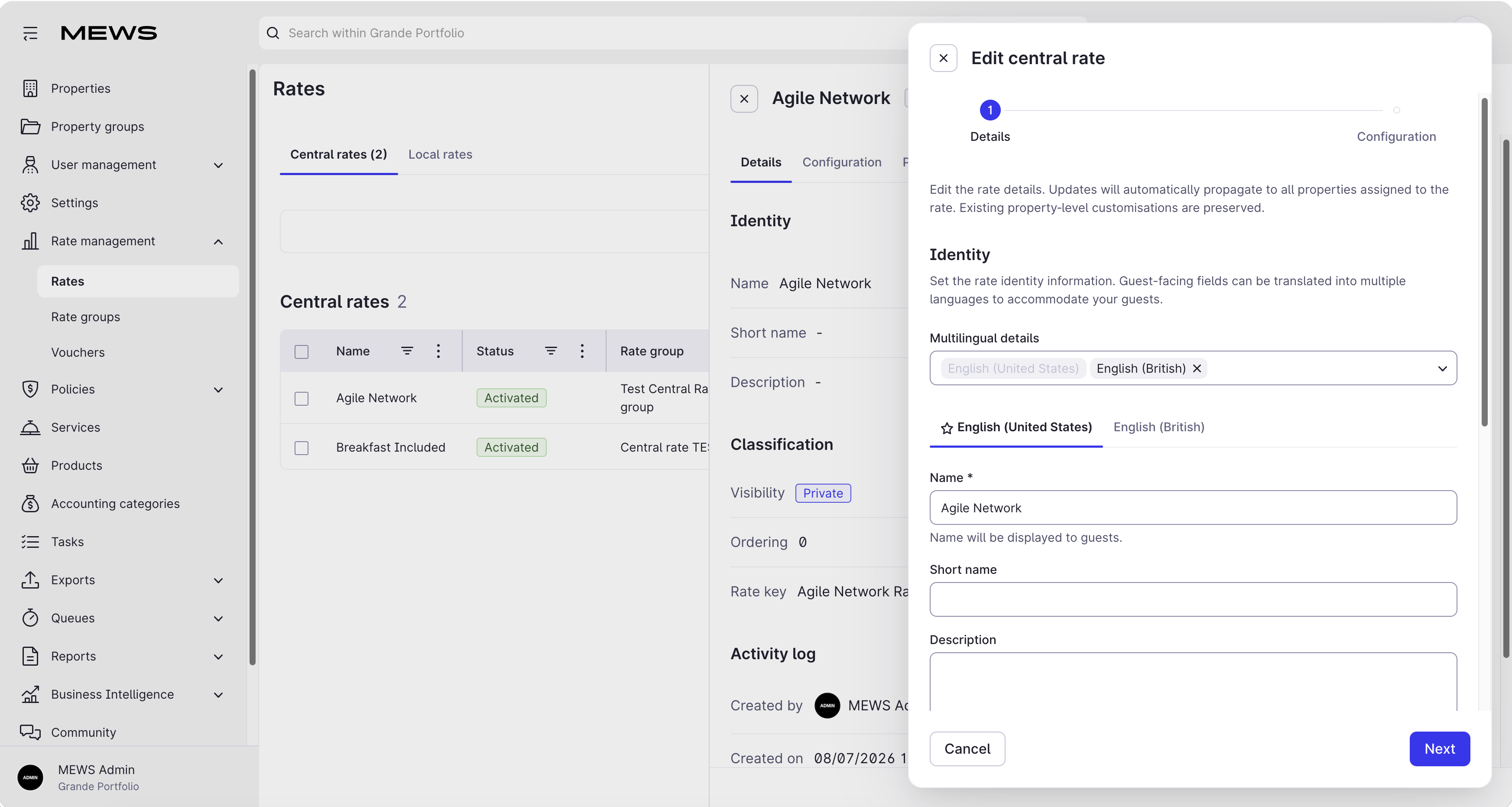Screen dimensions: 1512x807
Task: Open Properties via its building icon
Action: [x=30, y=88]
